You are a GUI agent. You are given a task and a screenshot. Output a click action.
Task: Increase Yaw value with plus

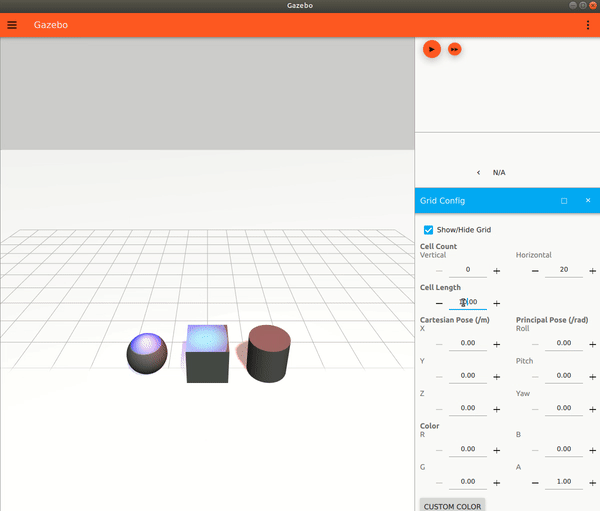tap(593, 409)
